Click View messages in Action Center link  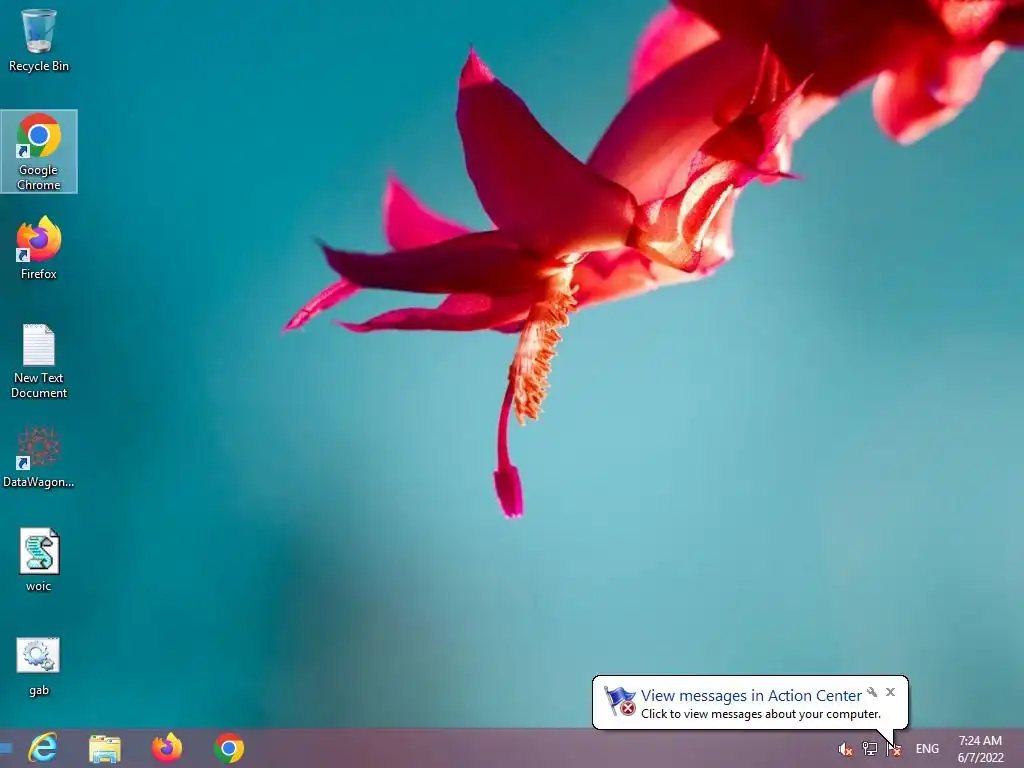click(751, 696)
